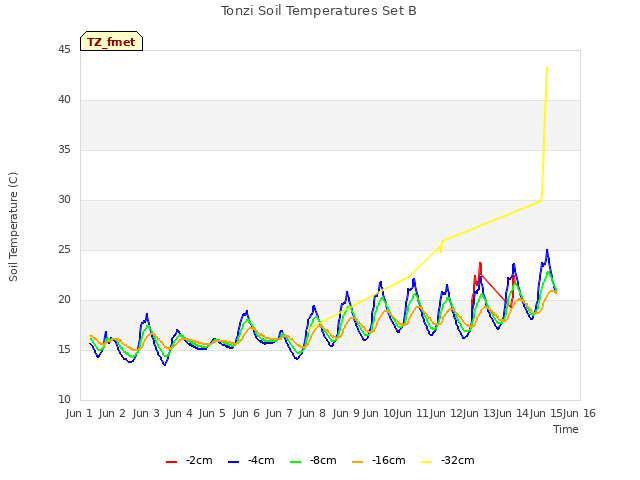640x480 pixels.
Task: Click the yellow -32cm legend swatch
Action: [427, 462]
